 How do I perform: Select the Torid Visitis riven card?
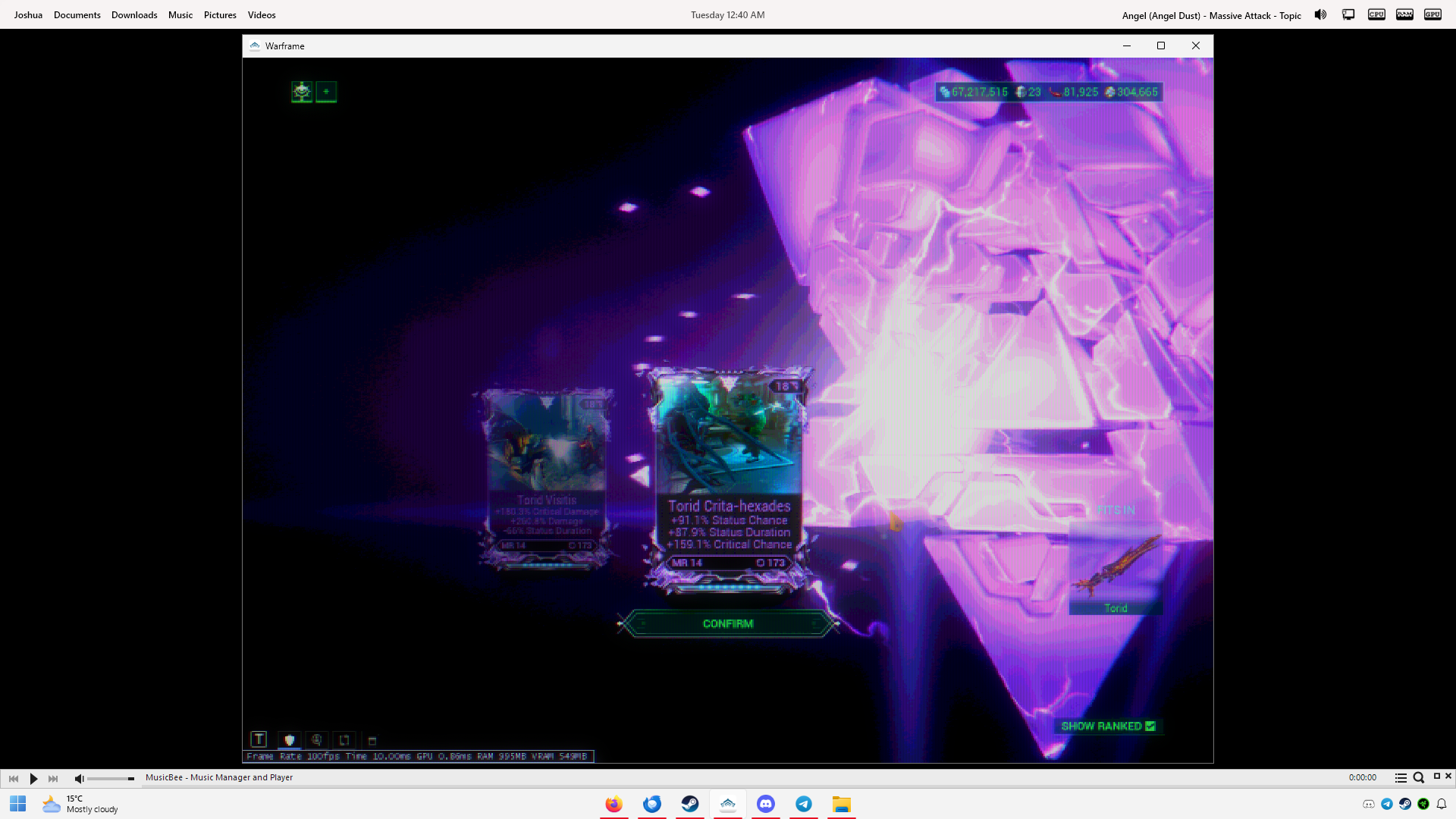[x=546, y=479]
